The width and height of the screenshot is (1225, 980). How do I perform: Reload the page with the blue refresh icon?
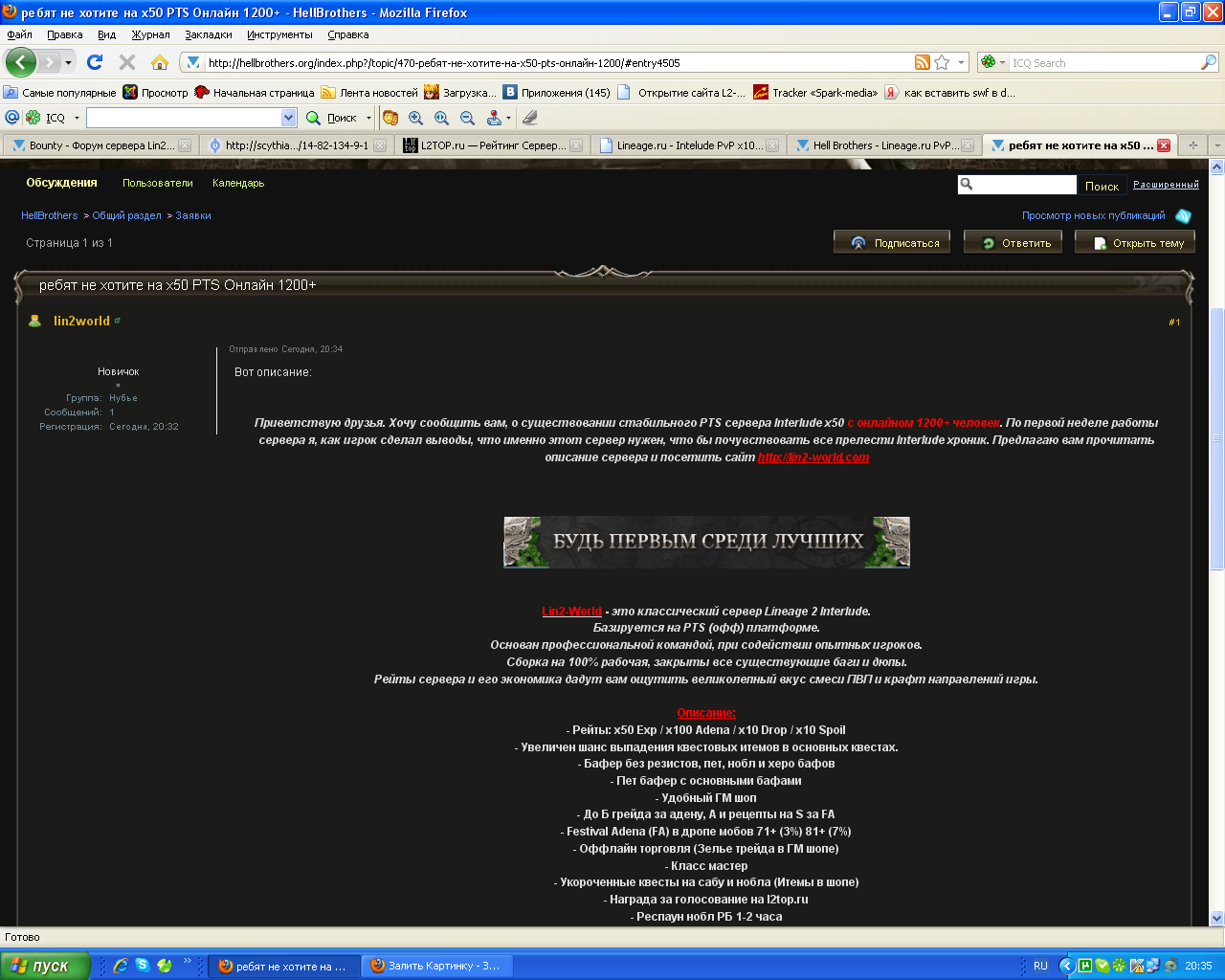click(x=95, y=62)
